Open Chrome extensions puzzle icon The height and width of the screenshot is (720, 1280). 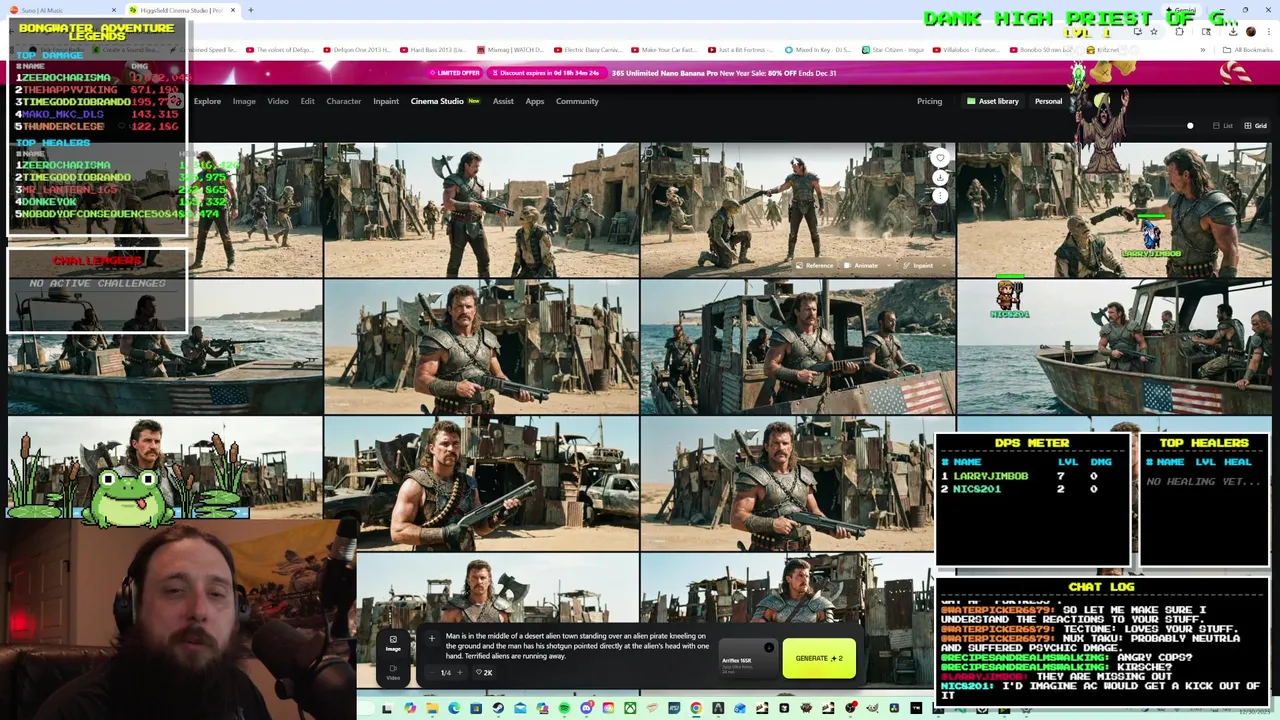point(1179,32)
